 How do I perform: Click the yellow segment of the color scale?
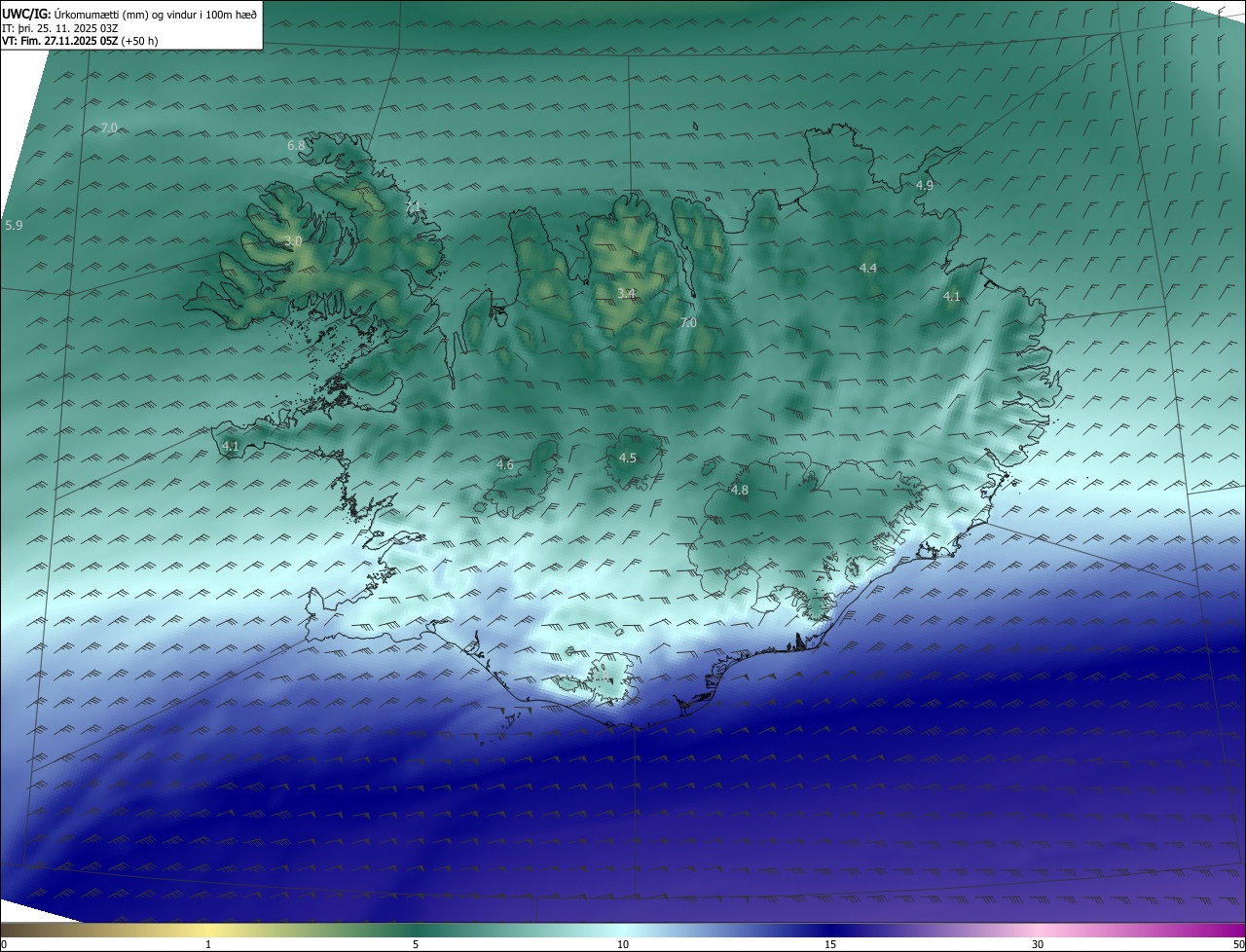click(209, 930)
